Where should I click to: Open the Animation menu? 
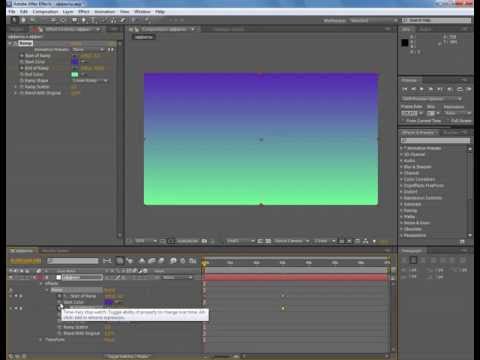pos(105,11)
